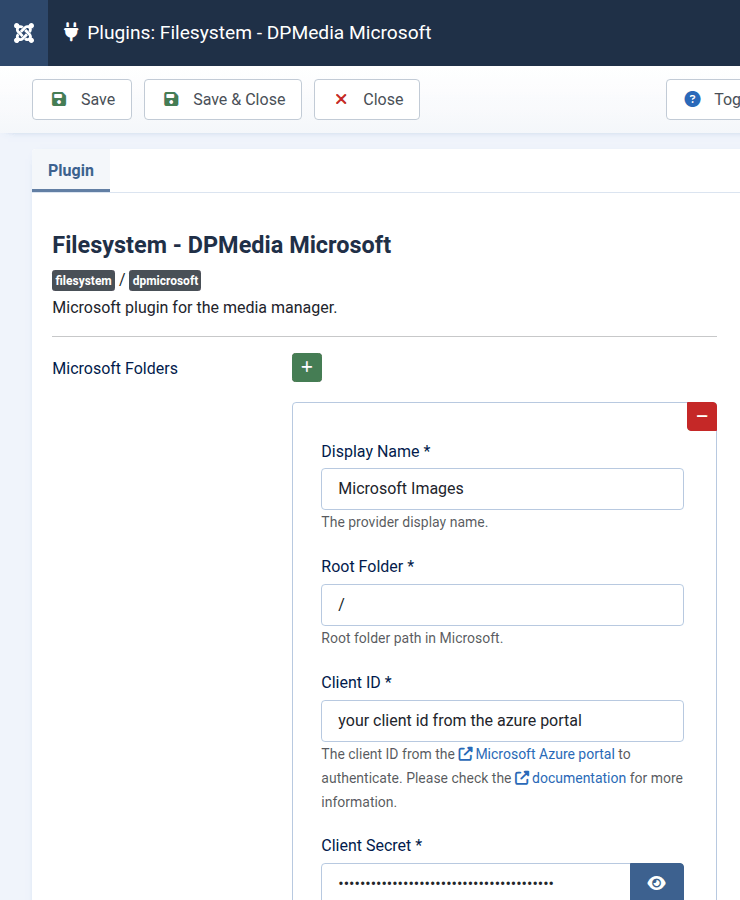Click the filesystem badge
The width and height of the screenshot is (740, 900).
(x=84, y=281)
